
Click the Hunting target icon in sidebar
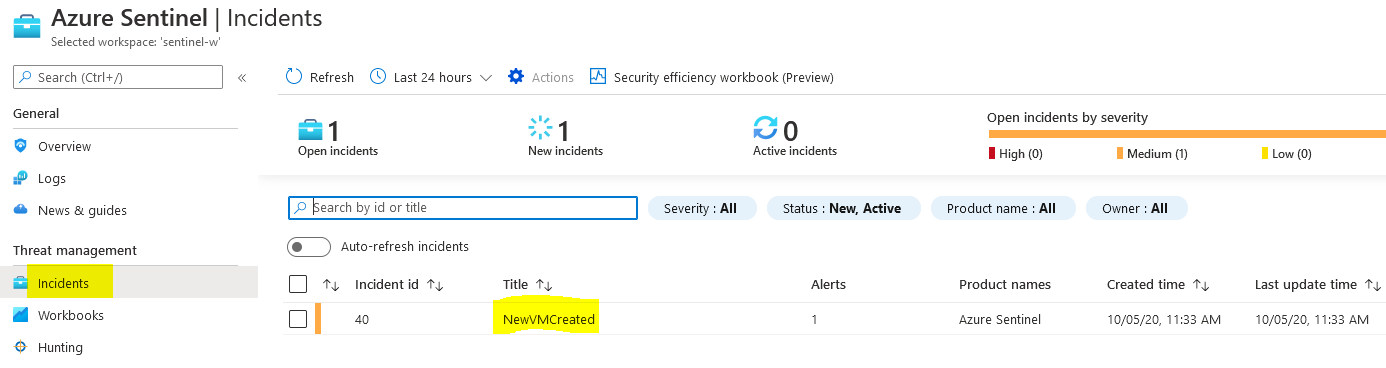pyautogui.click(x=21, y=347)
